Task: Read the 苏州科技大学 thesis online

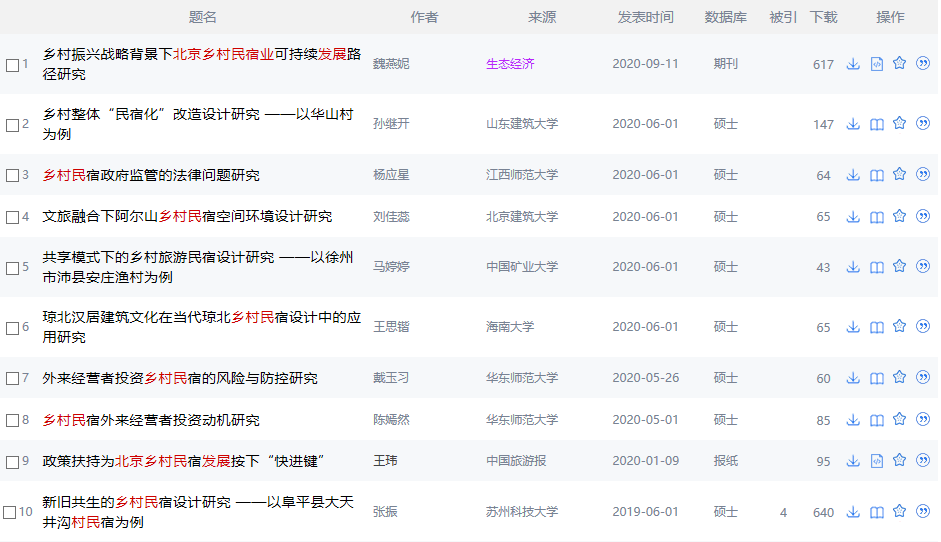Action: click(877, 512)
